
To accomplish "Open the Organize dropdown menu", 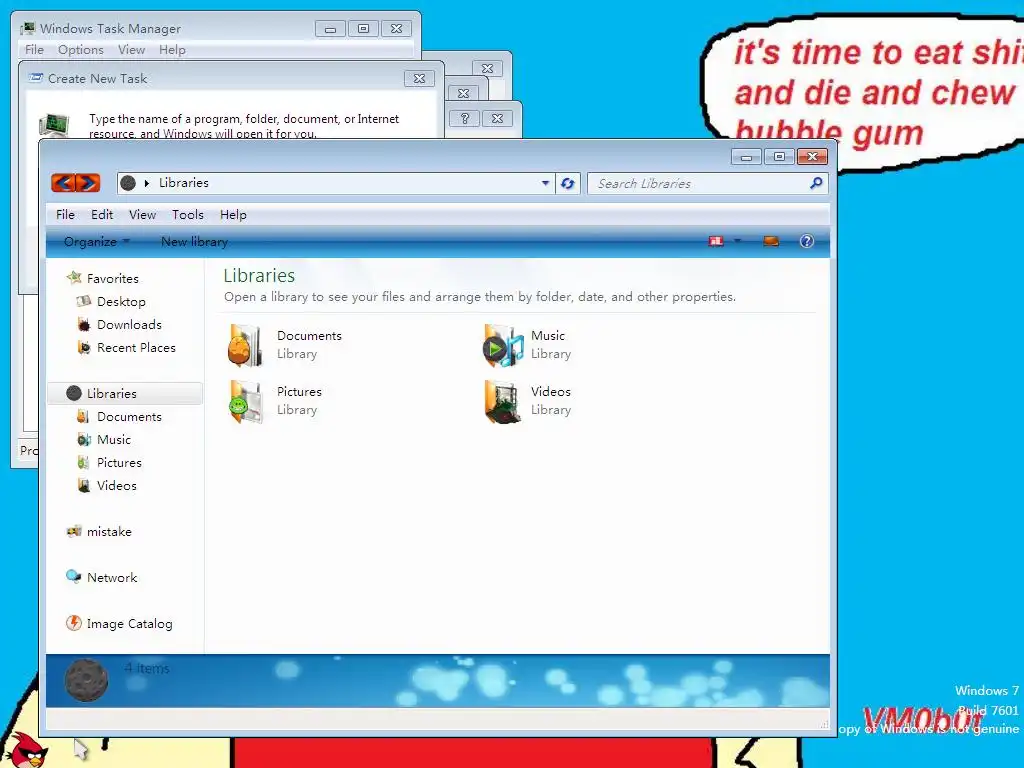I will point(97,242).
